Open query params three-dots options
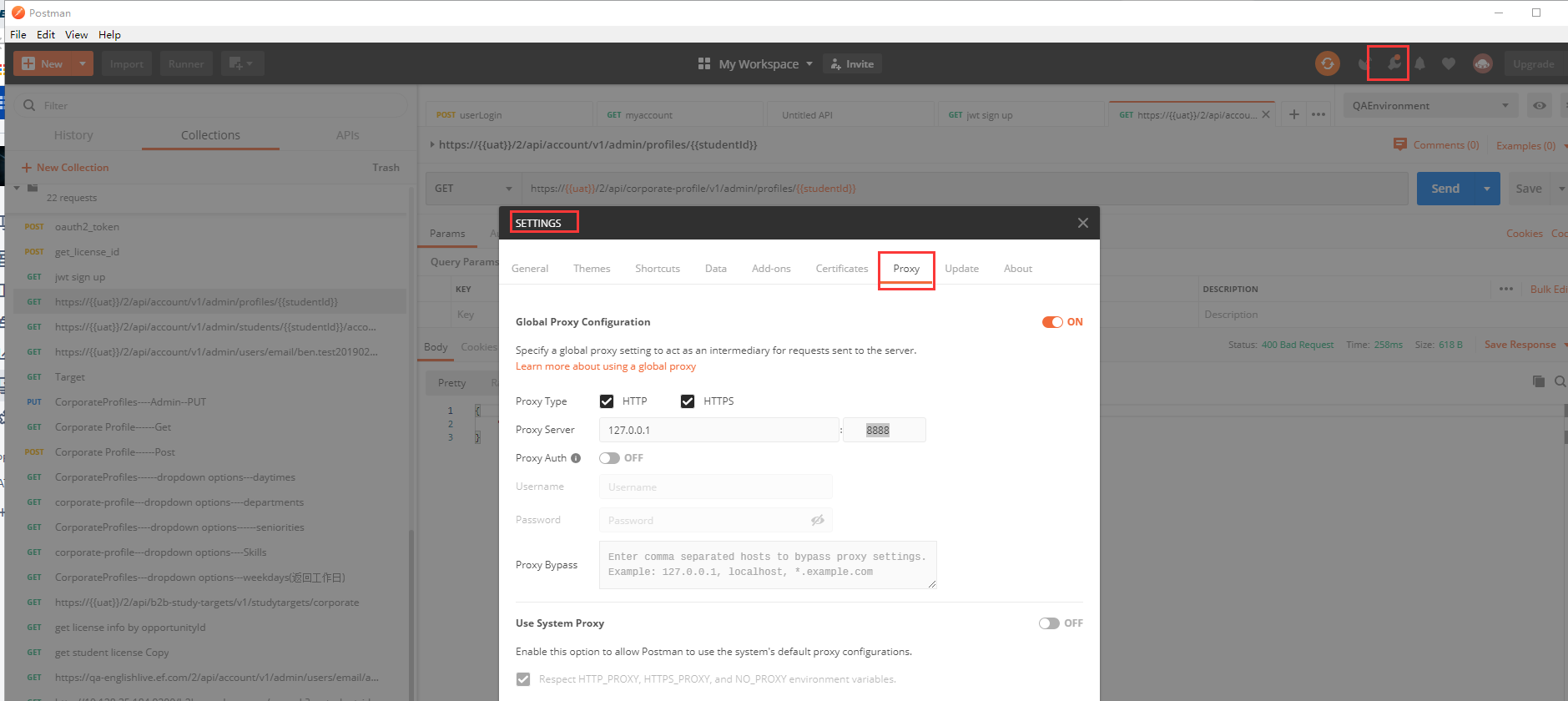Image resolution: width=1568 pixels, height=701 pixels. tap(1506, 289)
